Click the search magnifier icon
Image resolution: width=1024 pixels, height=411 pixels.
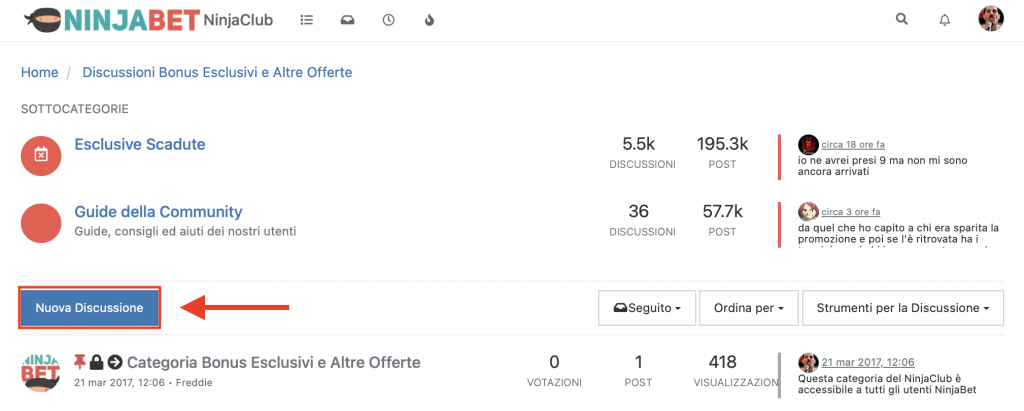pyautogui.click(x=902, y=19)
